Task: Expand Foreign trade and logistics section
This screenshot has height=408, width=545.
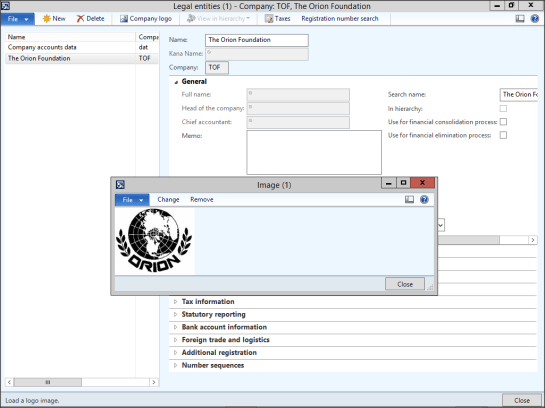Action: click(x=176, y=340)
